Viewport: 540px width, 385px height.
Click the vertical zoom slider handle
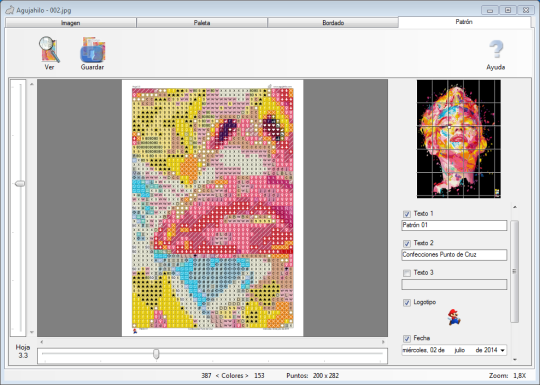point(20,184)
